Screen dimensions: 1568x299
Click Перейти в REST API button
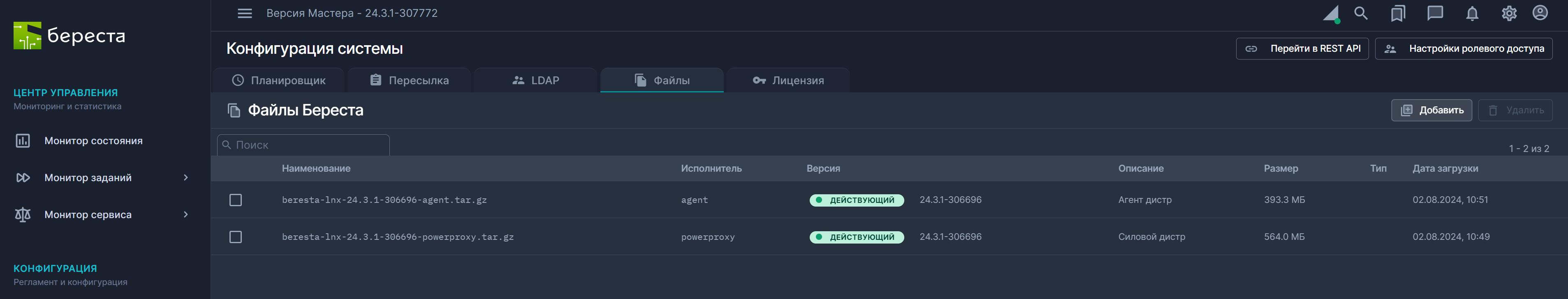[1302, 48]
